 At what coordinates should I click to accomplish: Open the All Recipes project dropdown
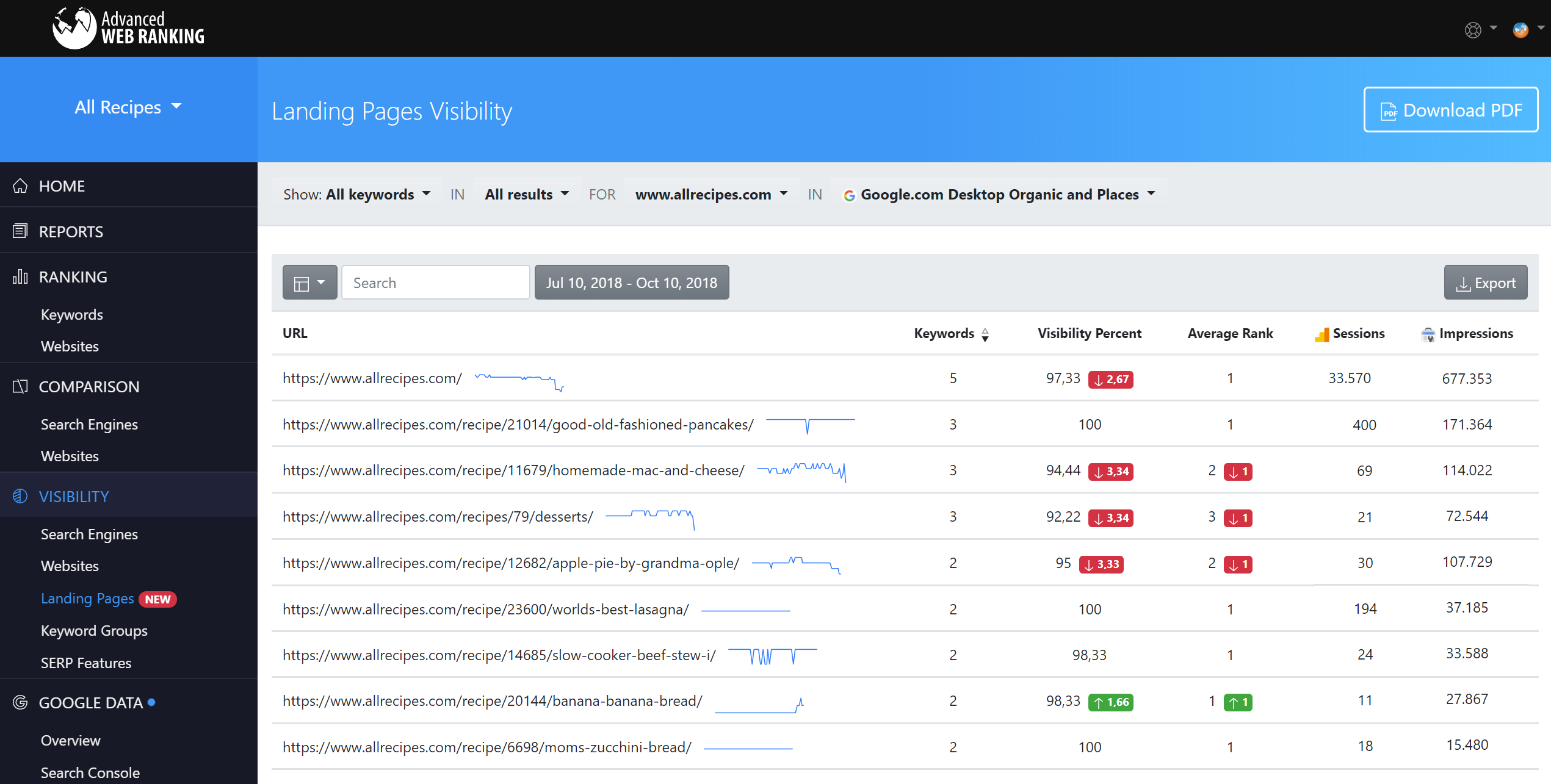128,107
